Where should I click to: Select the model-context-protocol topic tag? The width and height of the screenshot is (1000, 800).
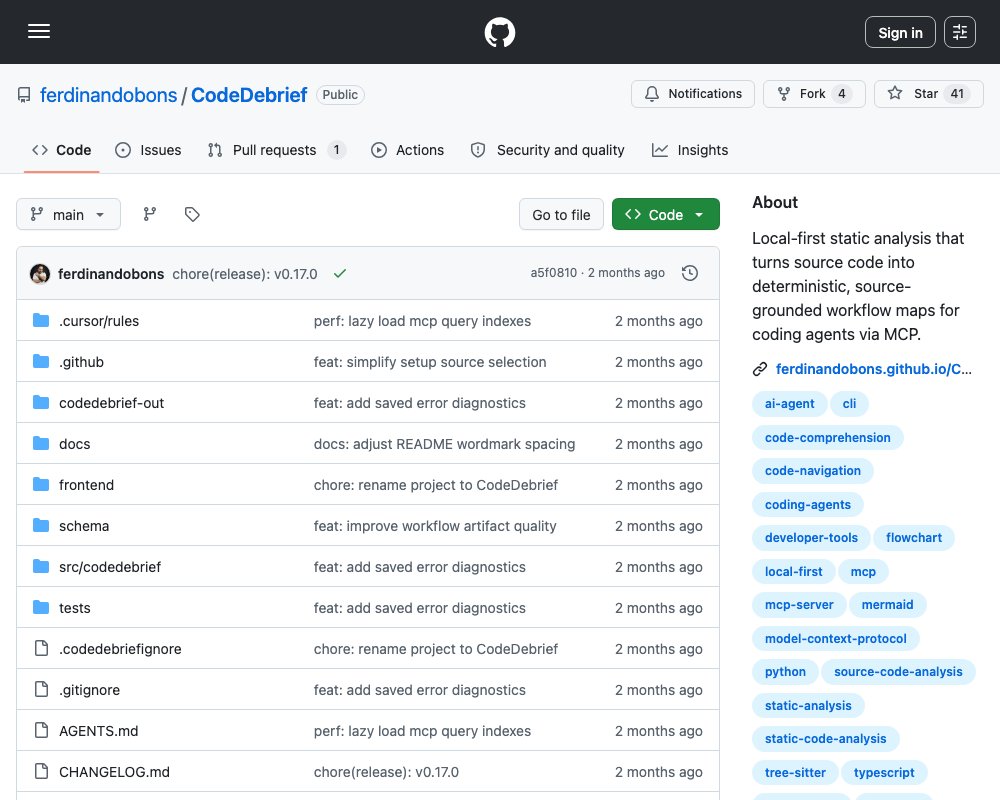pyautogui.click(x=836, y=639)
